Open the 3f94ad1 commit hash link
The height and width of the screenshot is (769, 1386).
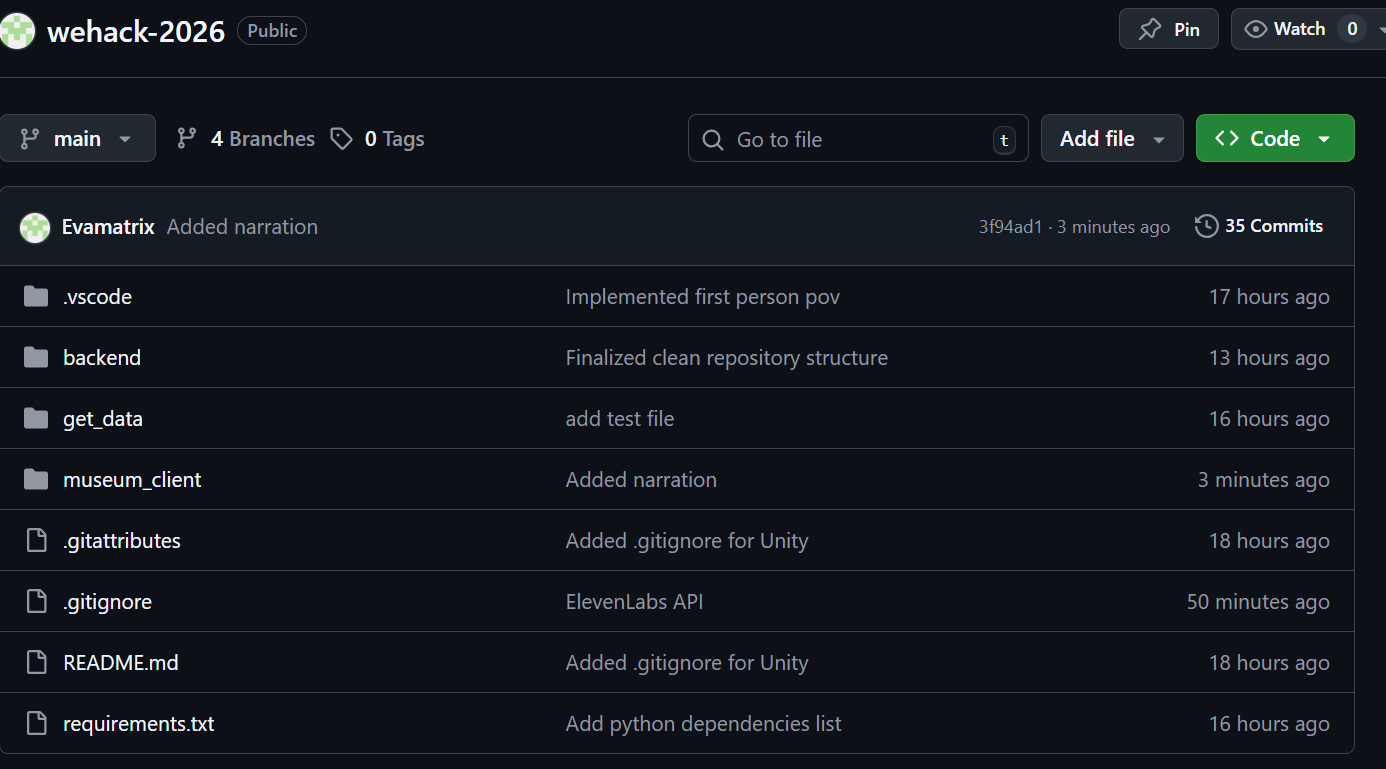(1010, 227)
